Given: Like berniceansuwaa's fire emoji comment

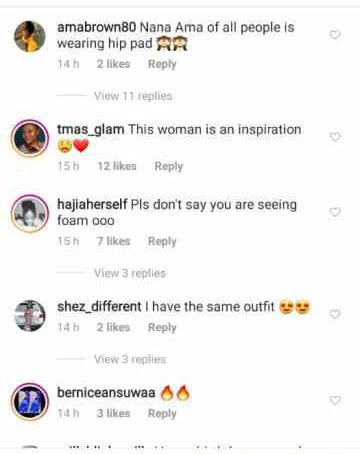Looking at the screenshot, I should (x=335, y=400).
